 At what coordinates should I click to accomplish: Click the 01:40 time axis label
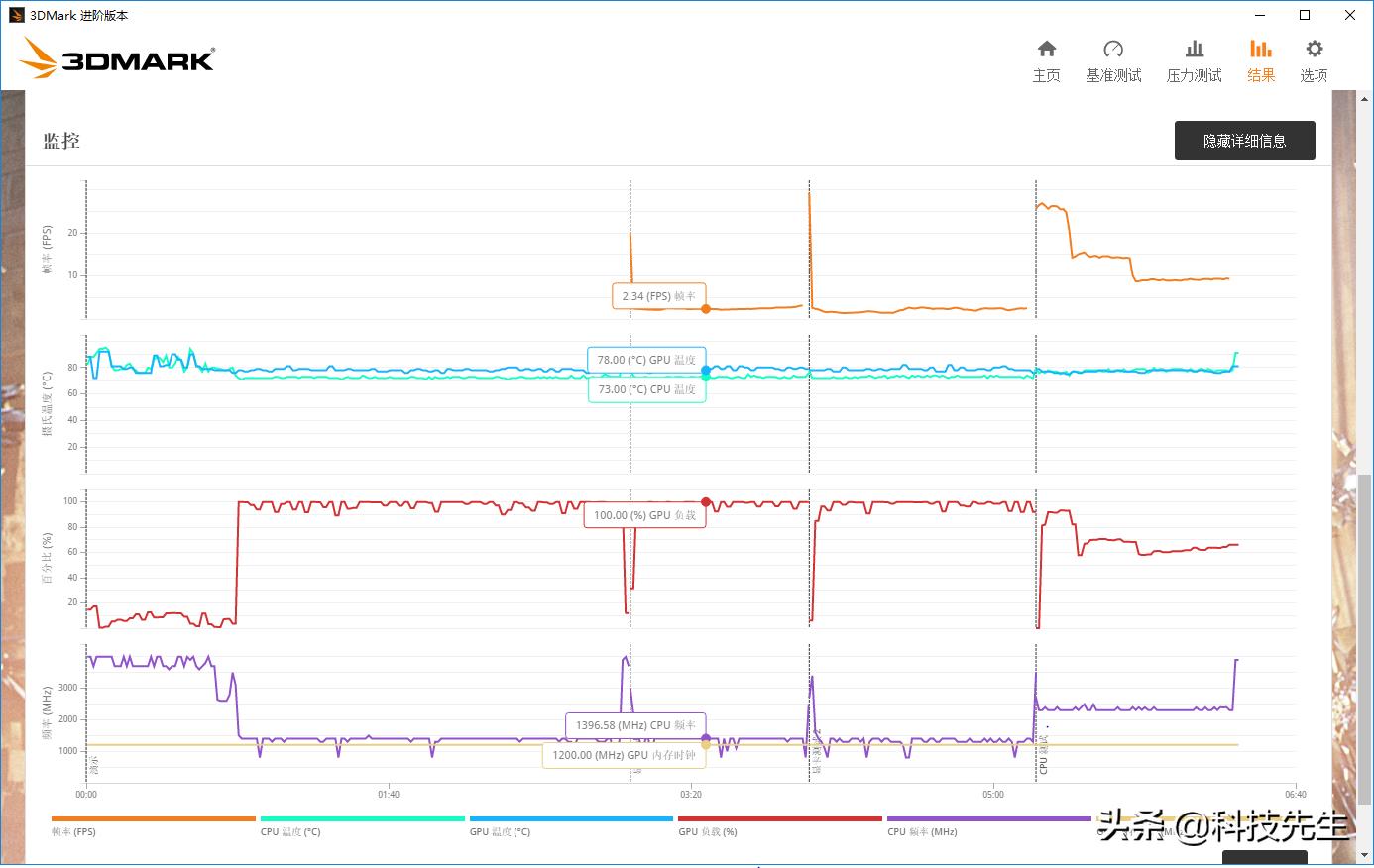click(x=389, y=794)
